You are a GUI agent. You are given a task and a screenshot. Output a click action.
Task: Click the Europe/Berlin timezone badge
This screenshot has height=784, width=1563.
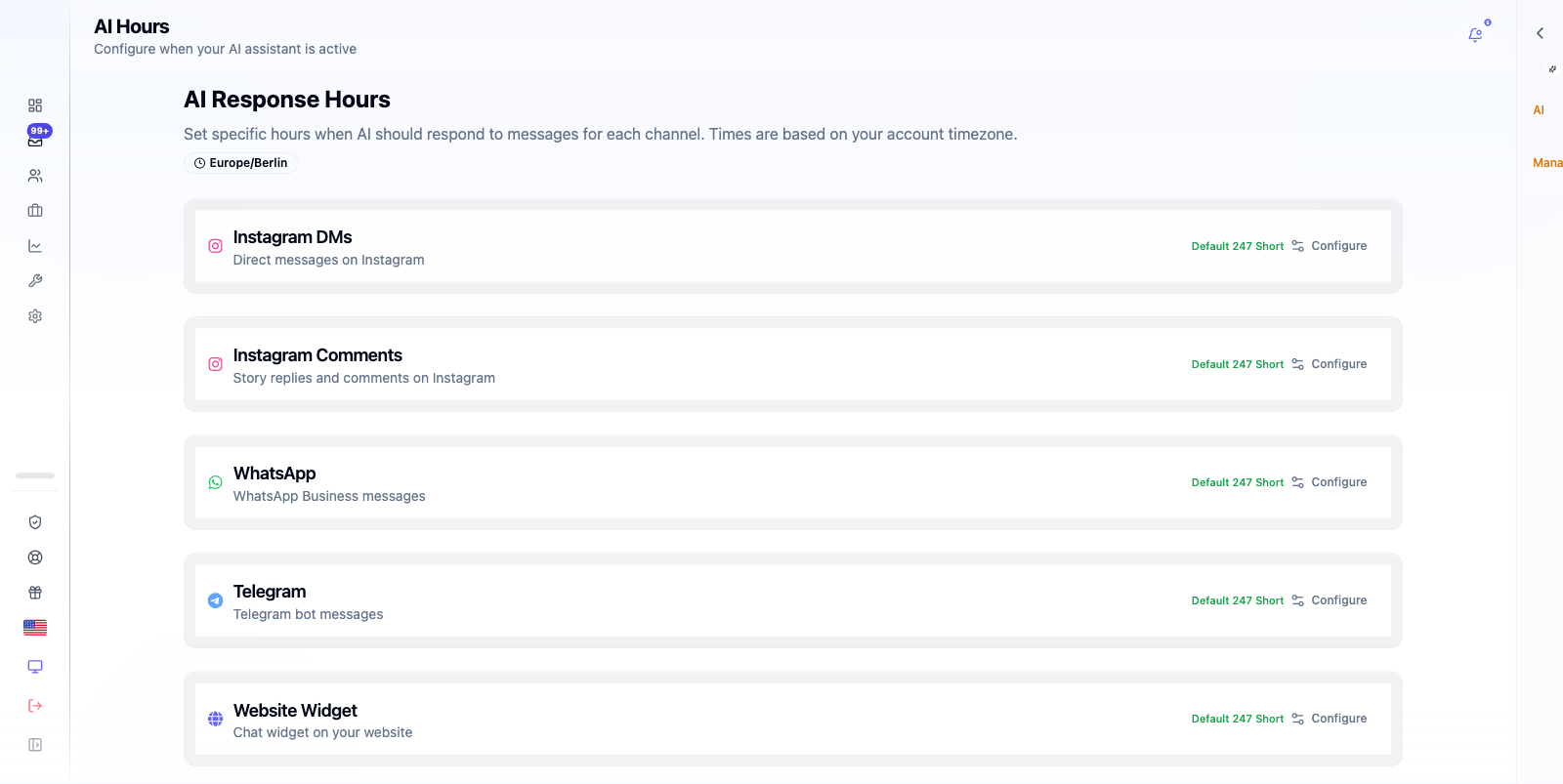click(x=240, y=163)
